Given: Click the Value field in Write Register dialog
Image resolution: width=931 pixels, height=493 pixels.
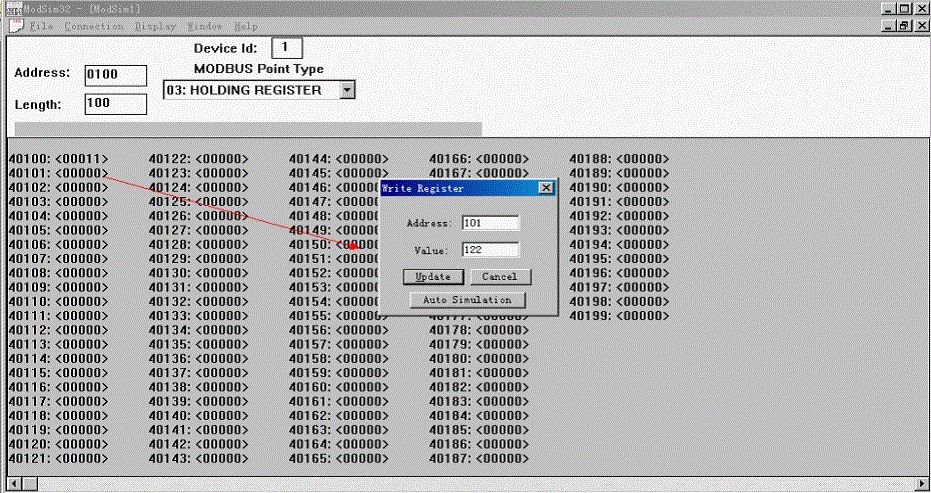Looking at the screenshot, I should pos(490,250).
